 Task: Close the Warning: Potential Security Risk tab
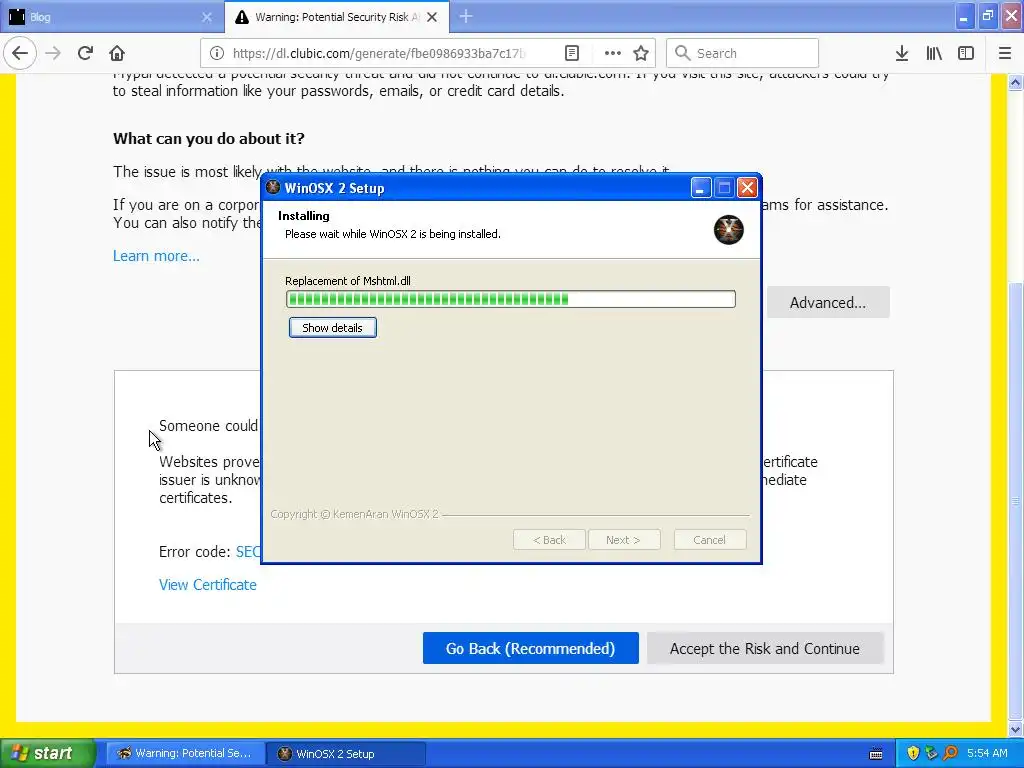tap(432, 17)
